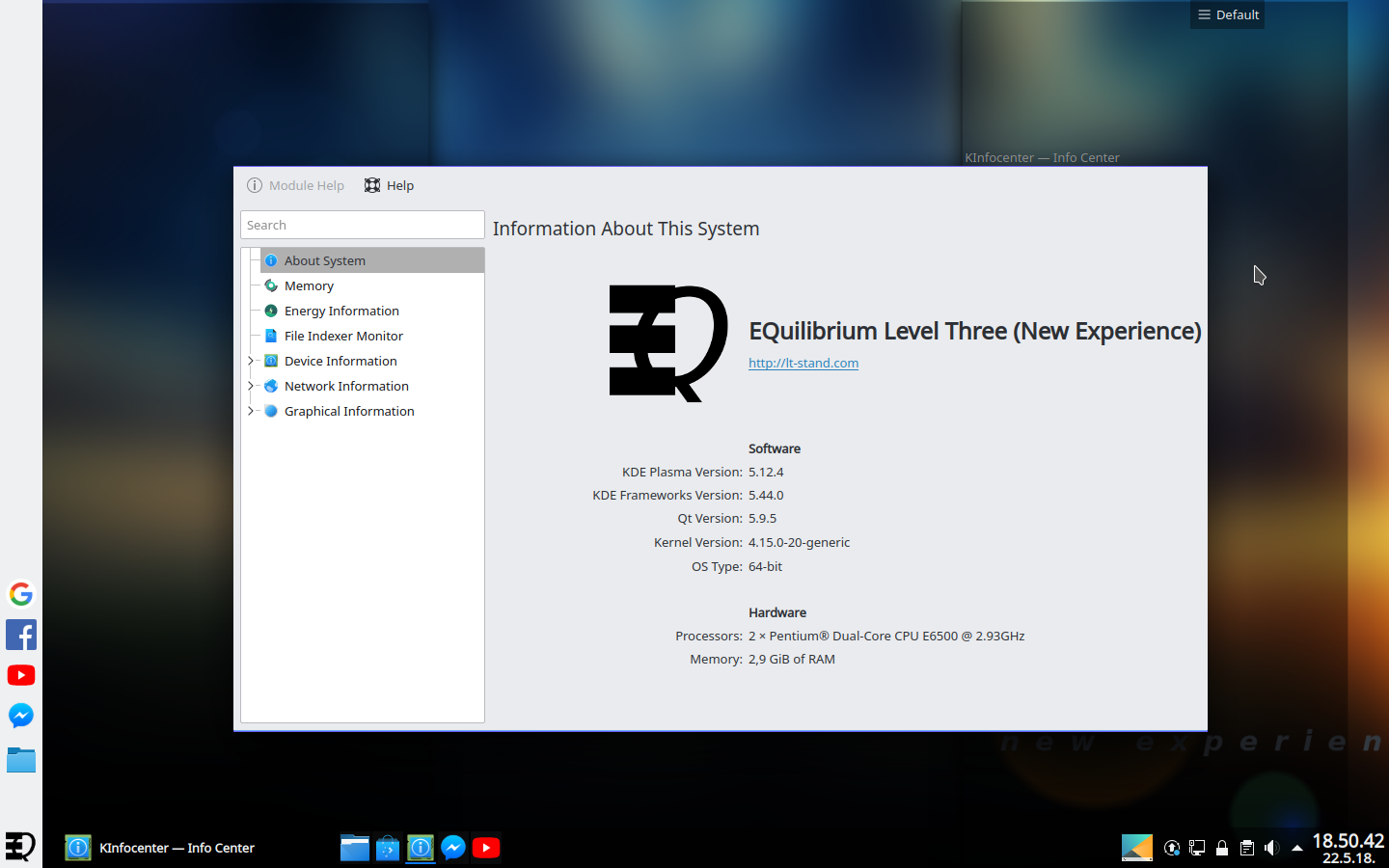Click the lock icon in system tray
Viewport: 1389px width, 868px height.
click(1222, 848)
